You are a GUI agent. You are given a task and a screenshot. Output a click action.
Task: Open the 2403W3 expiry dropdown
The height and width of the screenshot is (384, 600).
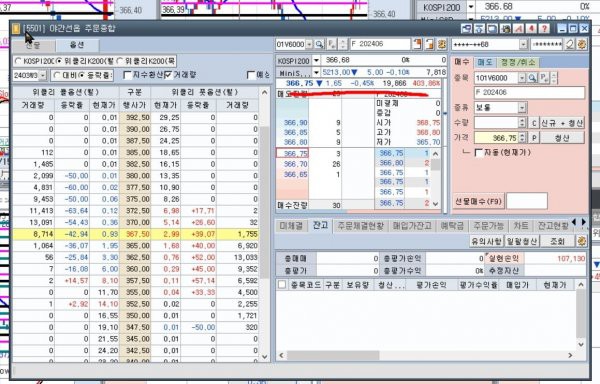click(x=42, y=75)
